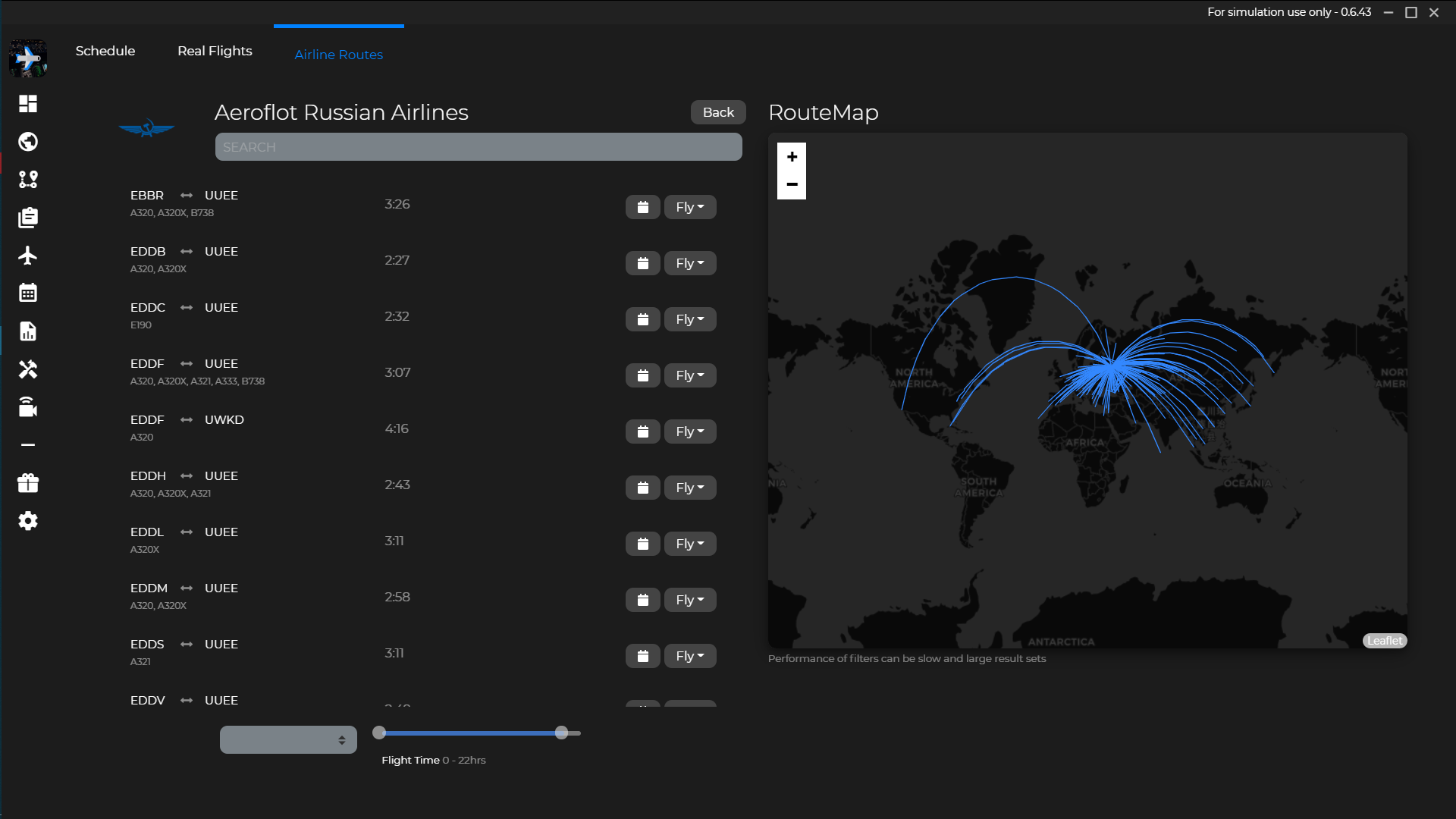Click the globe world map icon
The height and width of the screenshot is (819, 1456).
coord(28,142)
